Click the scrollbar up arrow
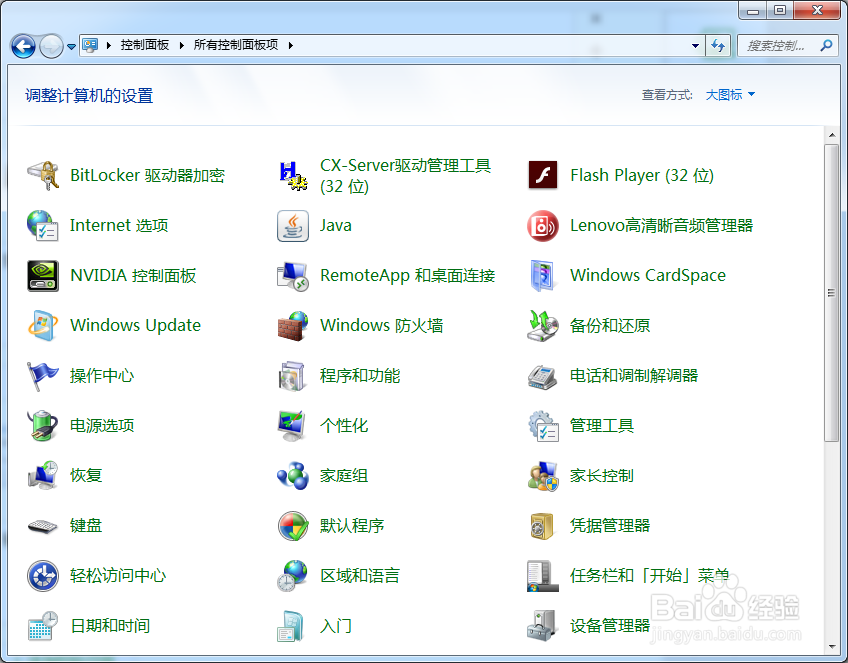The height and width of the screenshot is (663, 848). [832, 135]
